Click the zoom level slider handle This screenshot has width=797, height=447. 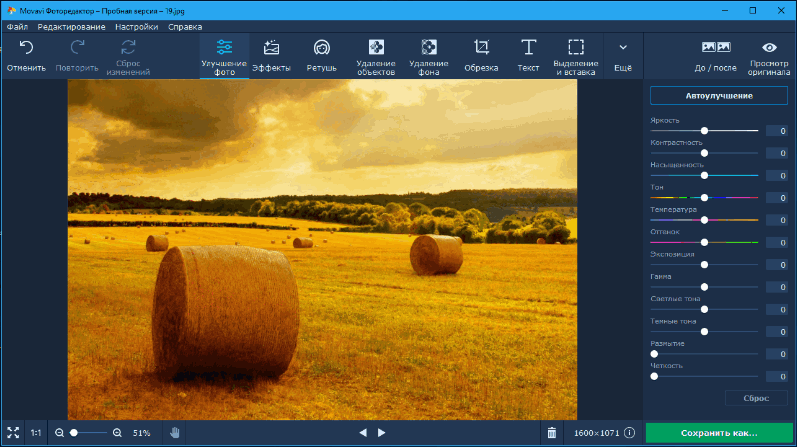click(74, 433)
